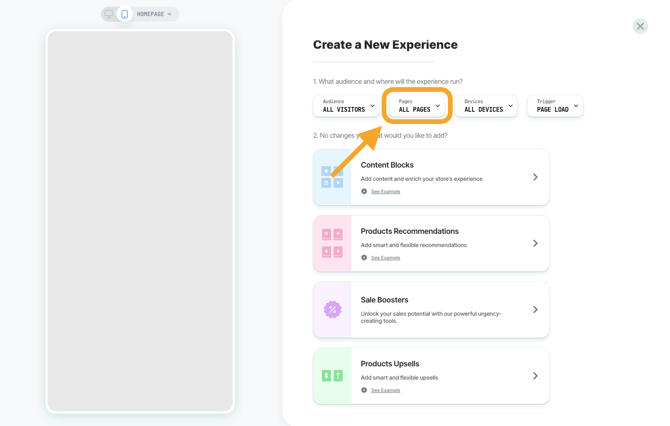The image size is (670, 426).
Task: View See Example link for Products Recommendations
Action: pyautogui.click(x=385, y=258)
